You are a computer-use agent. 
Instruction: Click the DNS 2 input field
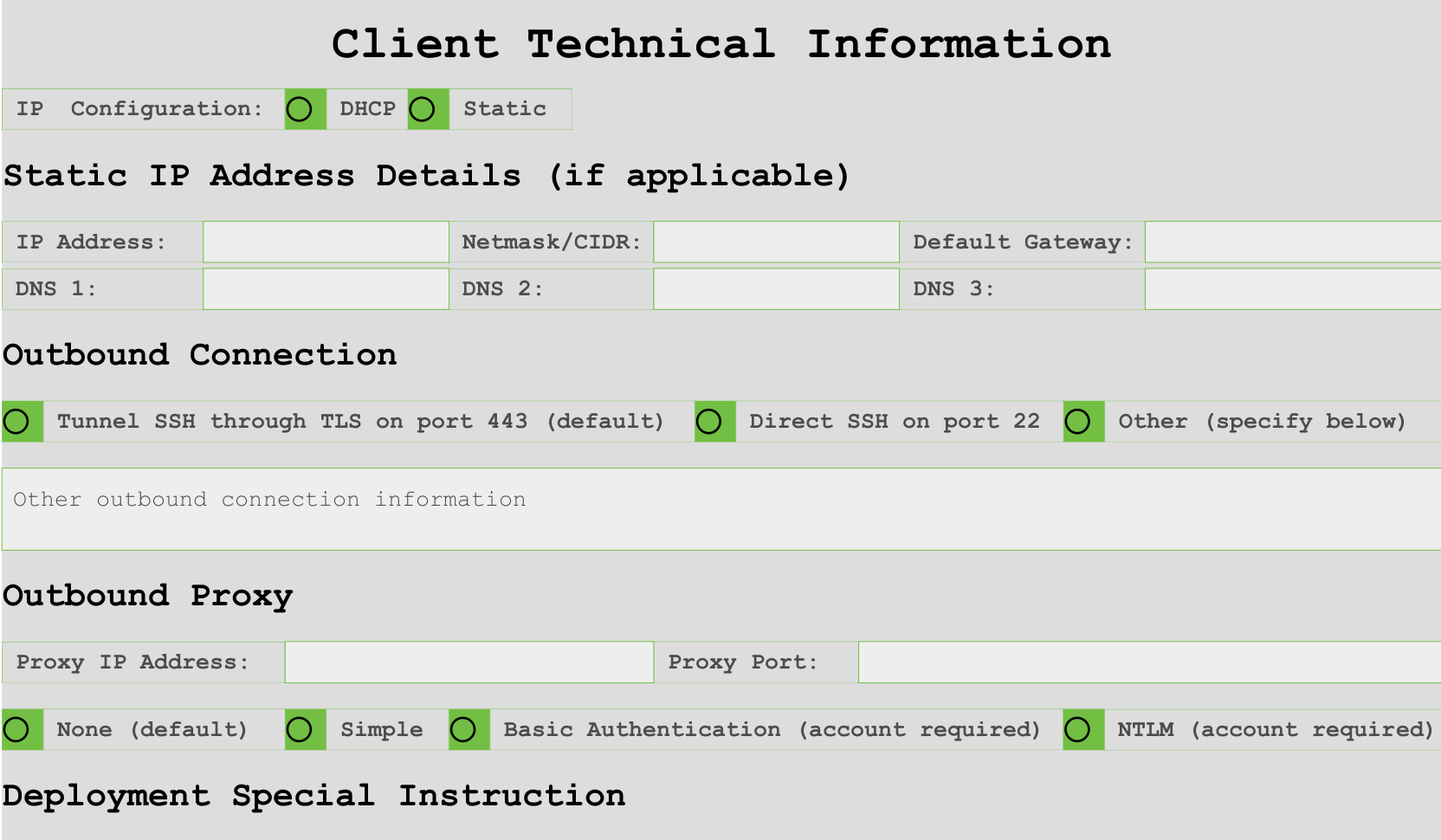[x=775, y=288]
